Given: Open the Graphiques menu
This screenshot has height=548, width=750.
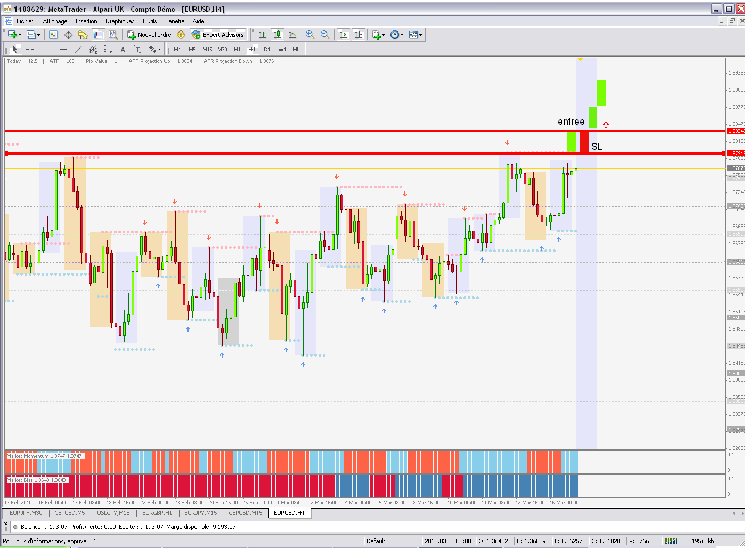Looking at the screenshot, I should tap(120, 21).
